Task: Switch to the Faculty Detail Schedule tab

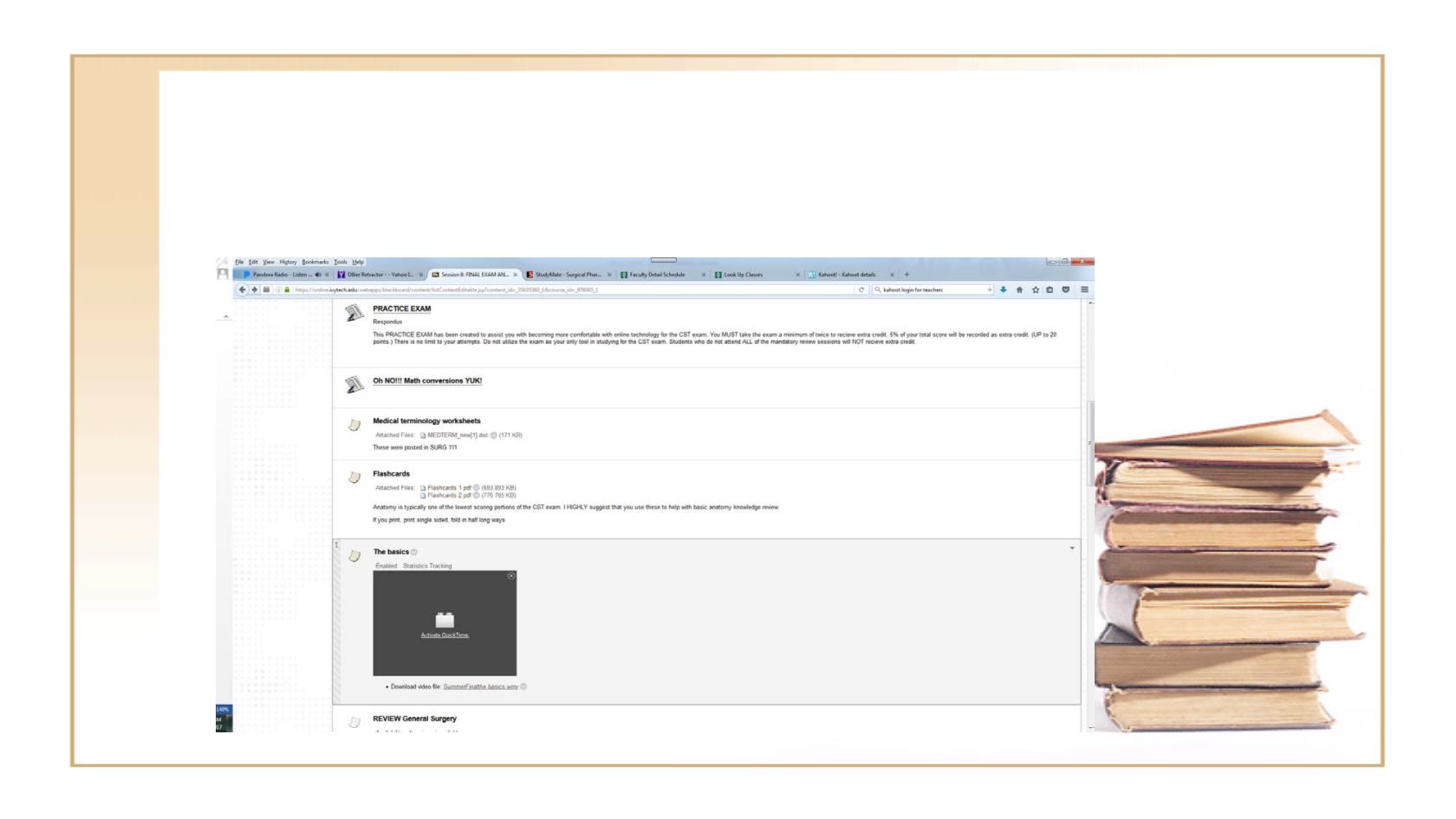Action: [657, 275]
